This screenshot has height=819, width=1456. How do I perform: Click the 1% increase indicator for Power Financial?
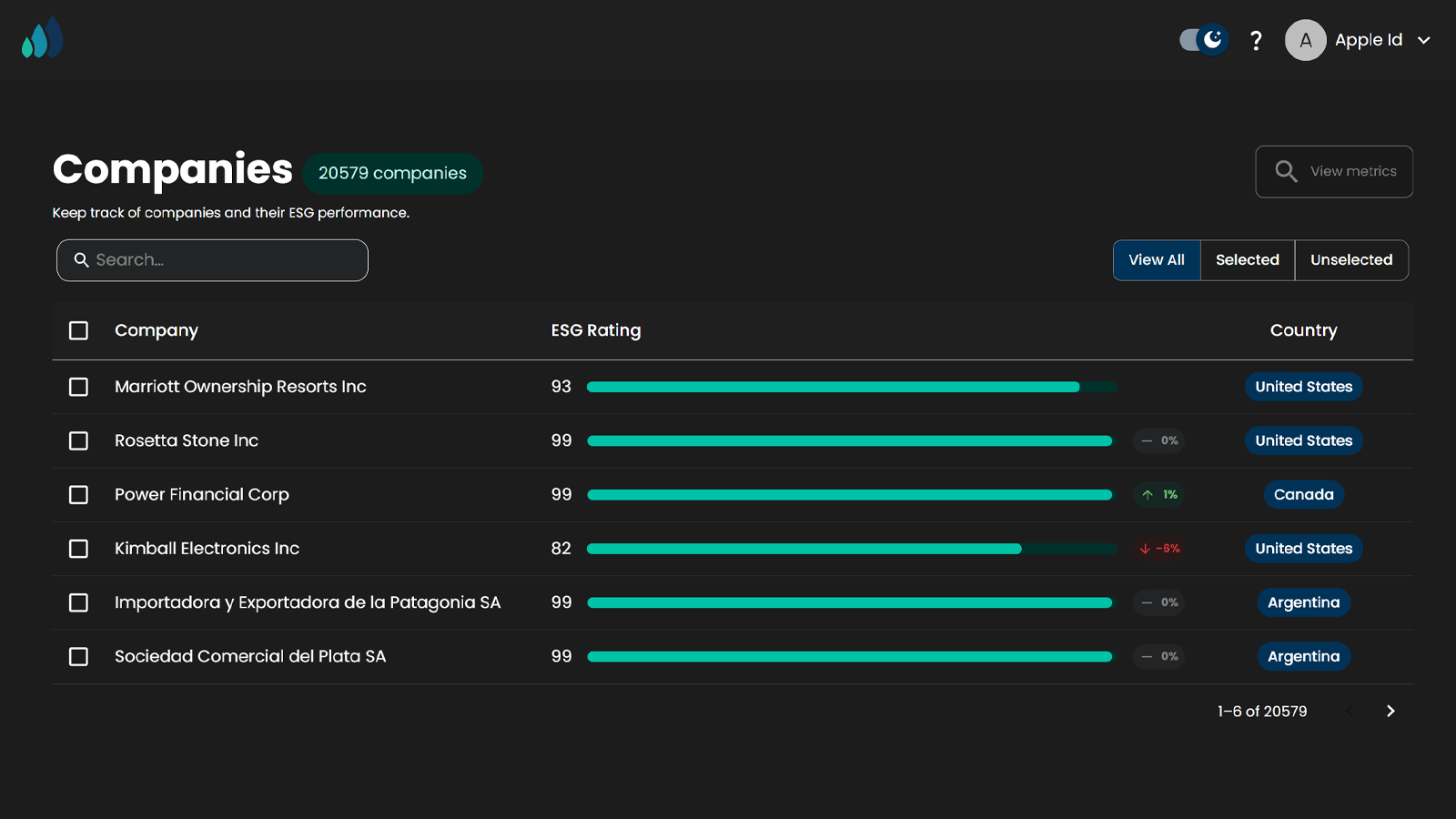[1159, 494]
